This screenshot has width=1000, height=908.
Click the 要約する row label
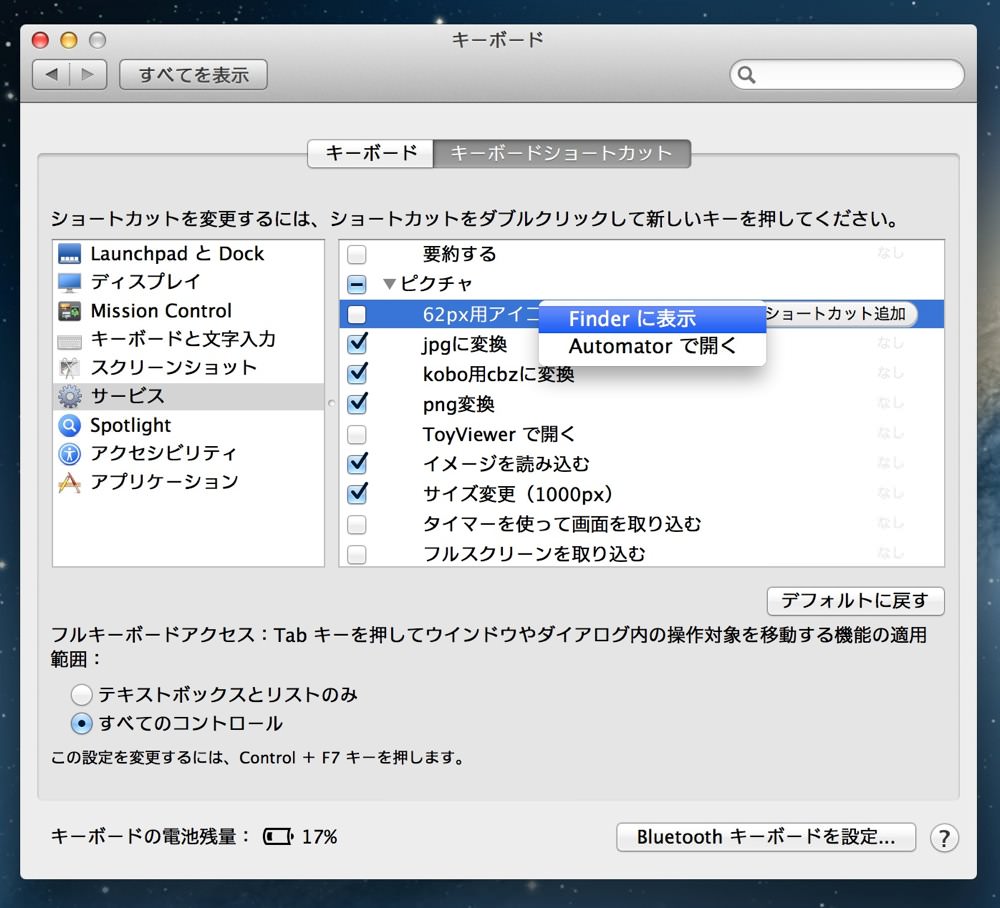click(x=459, y=254)
